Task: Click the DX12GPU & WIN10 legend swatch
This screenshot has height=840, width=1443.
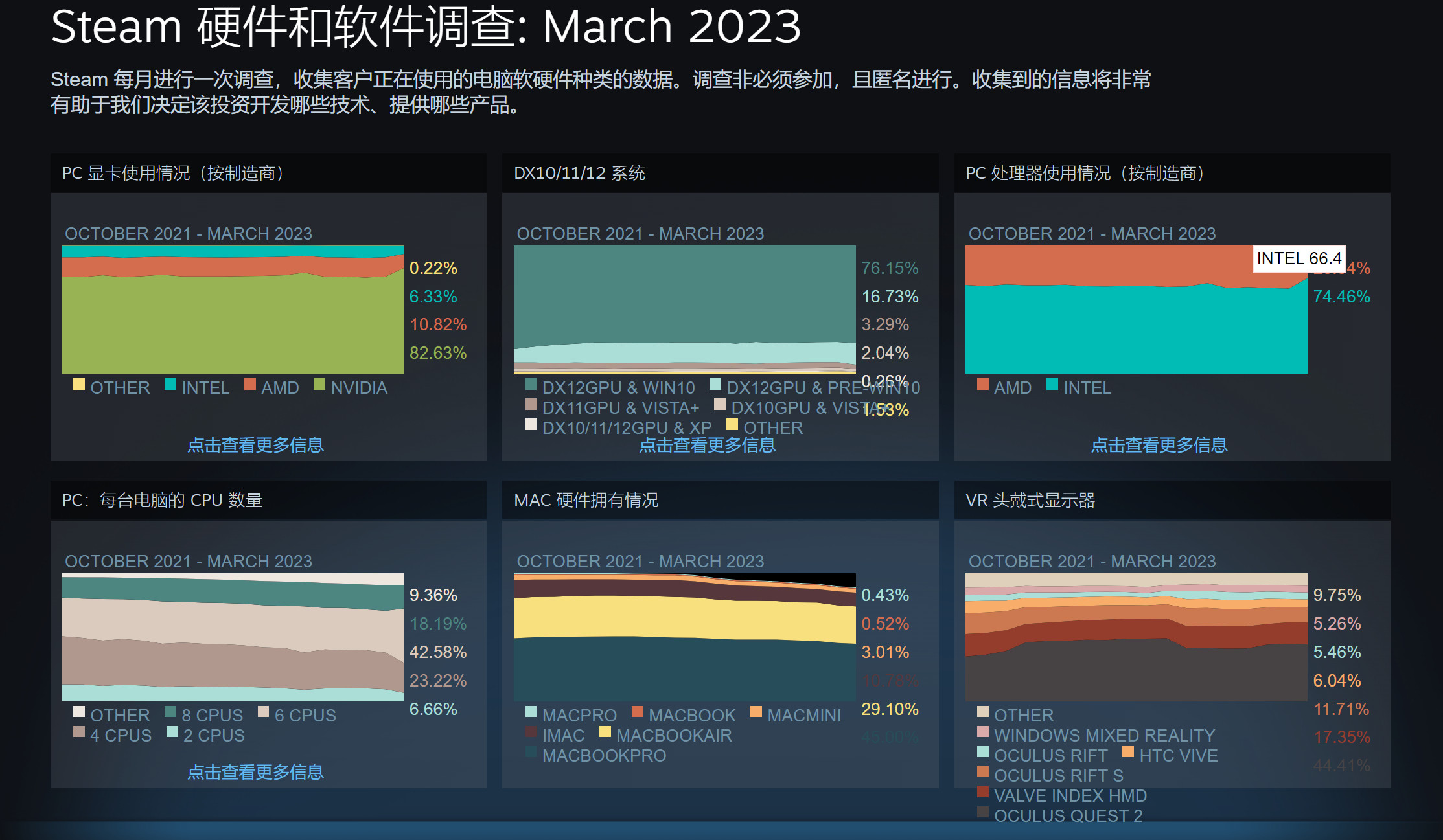Action: (531, 384)
